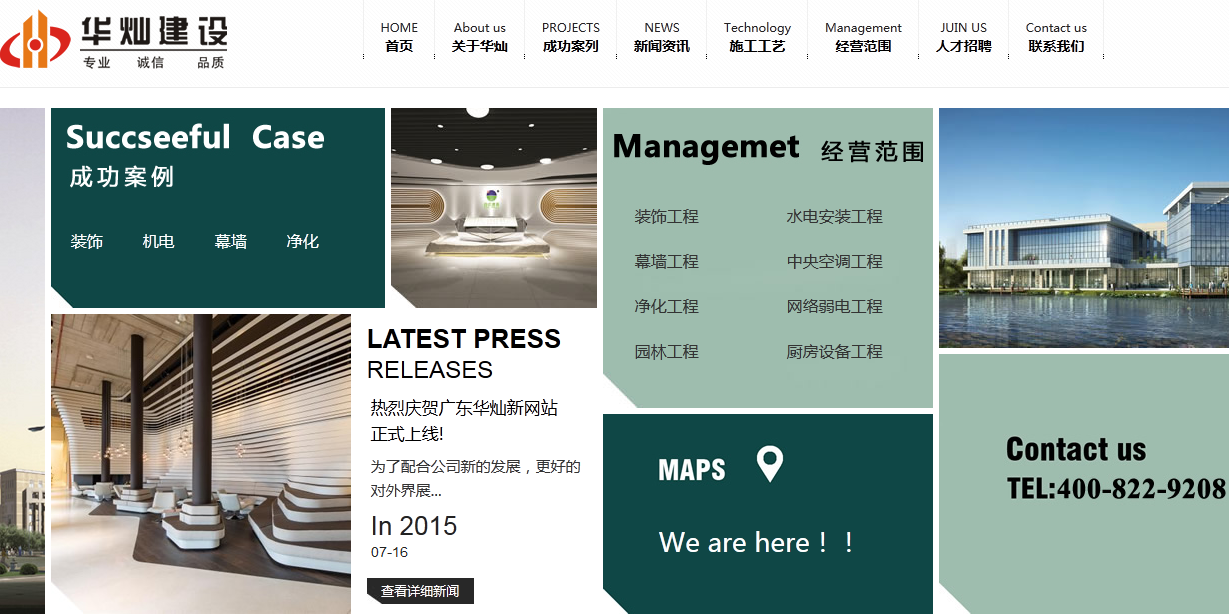Click the white reception lobby thumbnail
Image resolution: width=1229 pixels, height=614 pixels.
pos(493,208)
